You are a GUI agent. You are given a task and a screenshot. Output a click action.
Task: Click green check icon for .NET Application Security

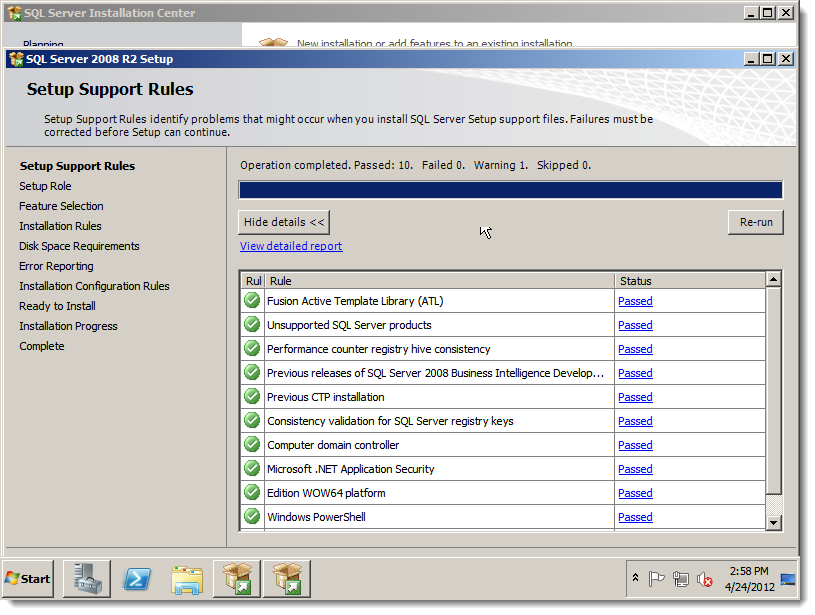(252, 468)
